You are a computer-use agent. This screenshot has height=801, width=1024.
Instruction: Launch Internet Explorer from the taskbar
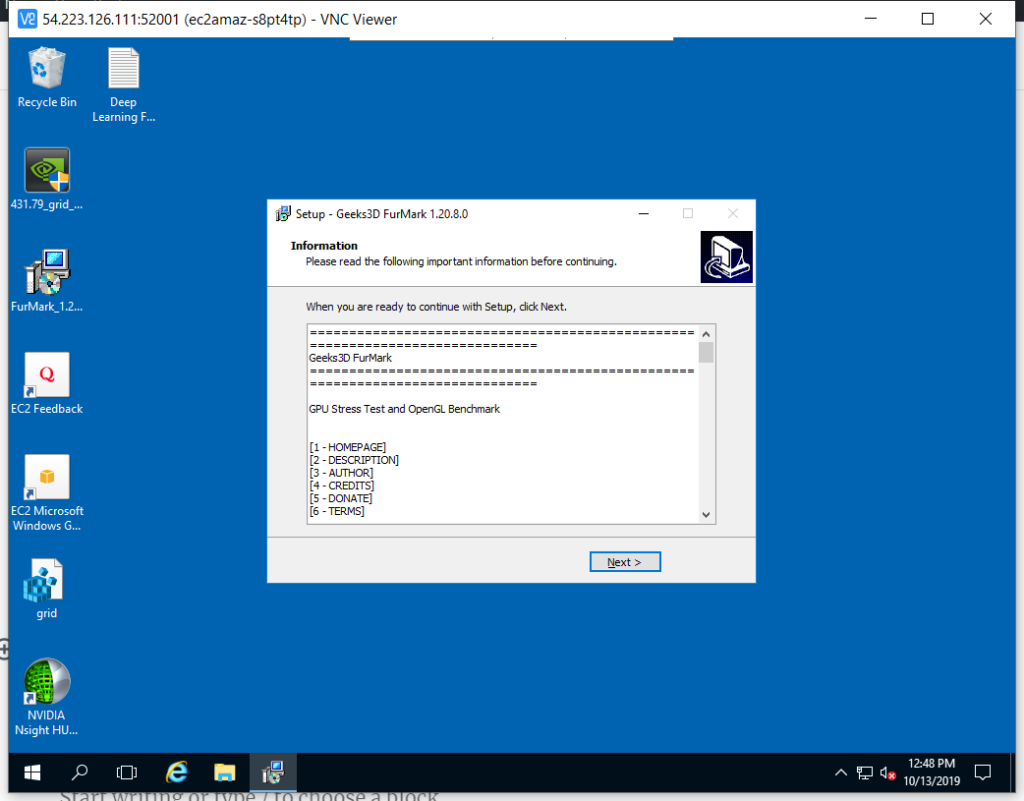coord(177,772)
